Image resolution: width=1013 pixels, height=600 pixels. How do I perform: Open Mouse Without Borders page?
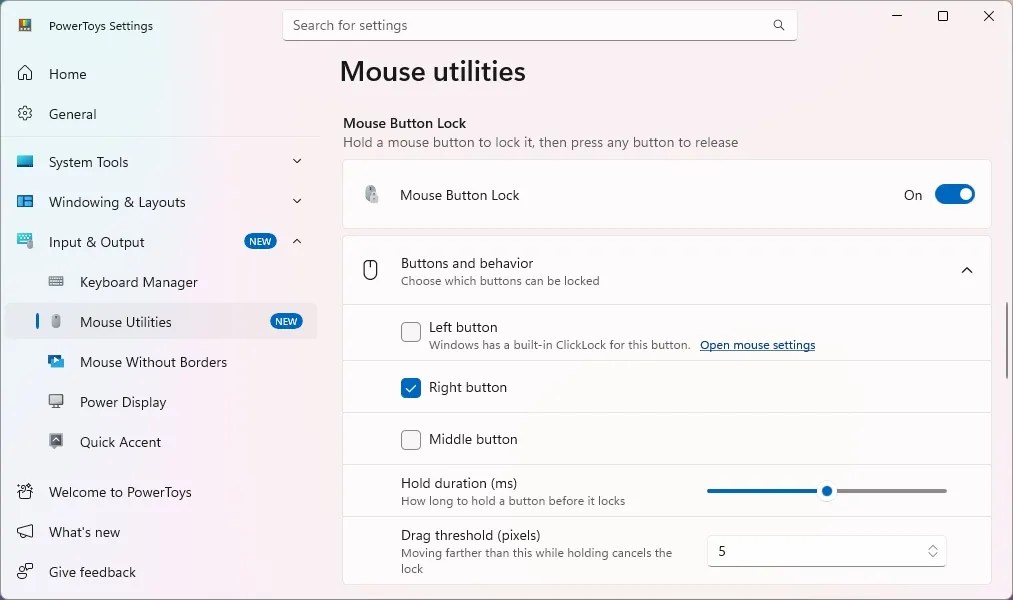pos(160,362)
